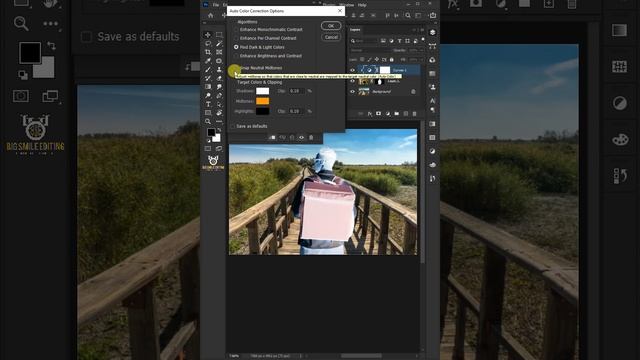Open the Layers panel options menu
The image size is (640, 360).
(422, 30)
